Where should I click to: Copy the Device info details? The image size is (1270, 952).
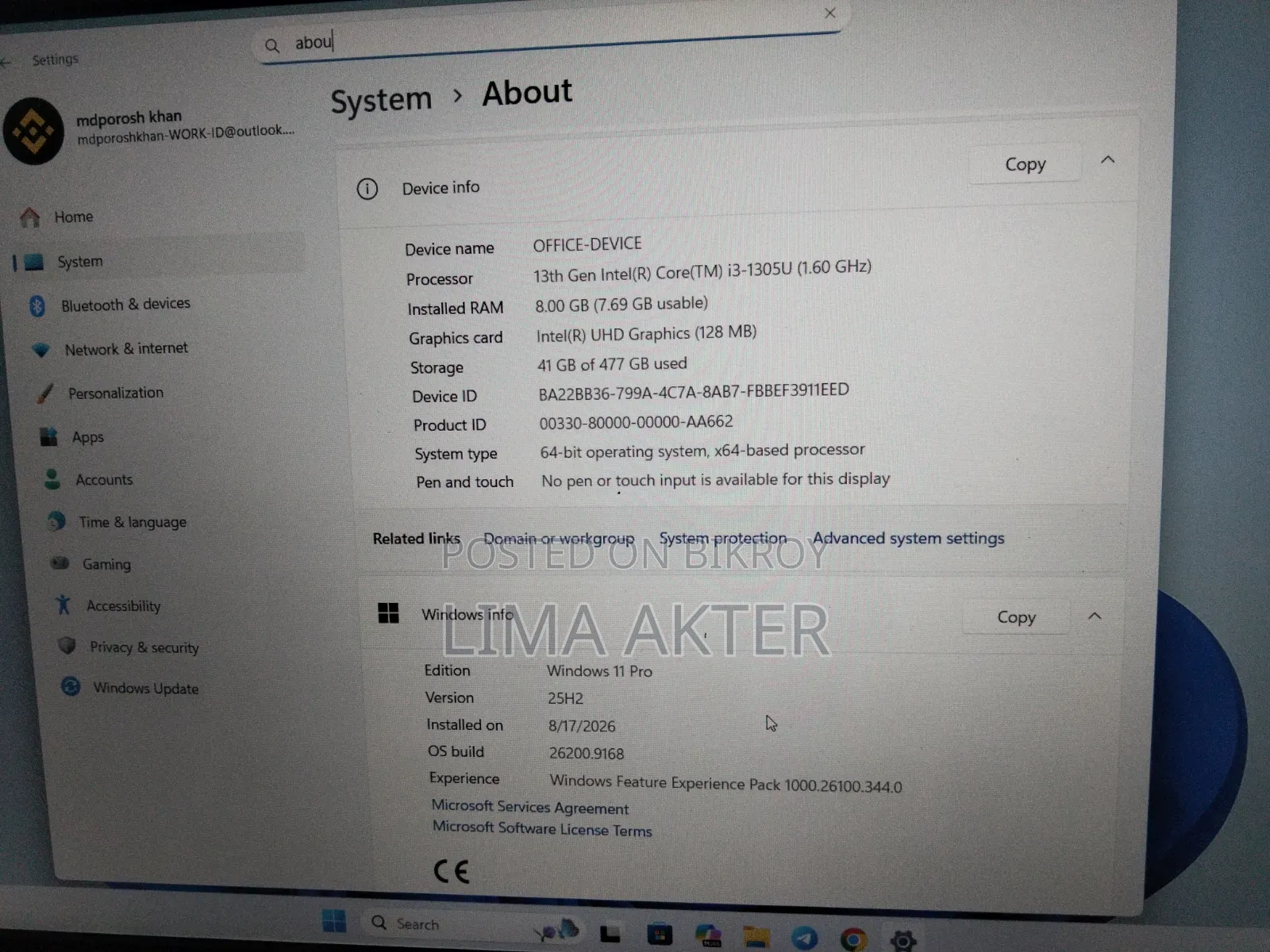point(1025,164)
